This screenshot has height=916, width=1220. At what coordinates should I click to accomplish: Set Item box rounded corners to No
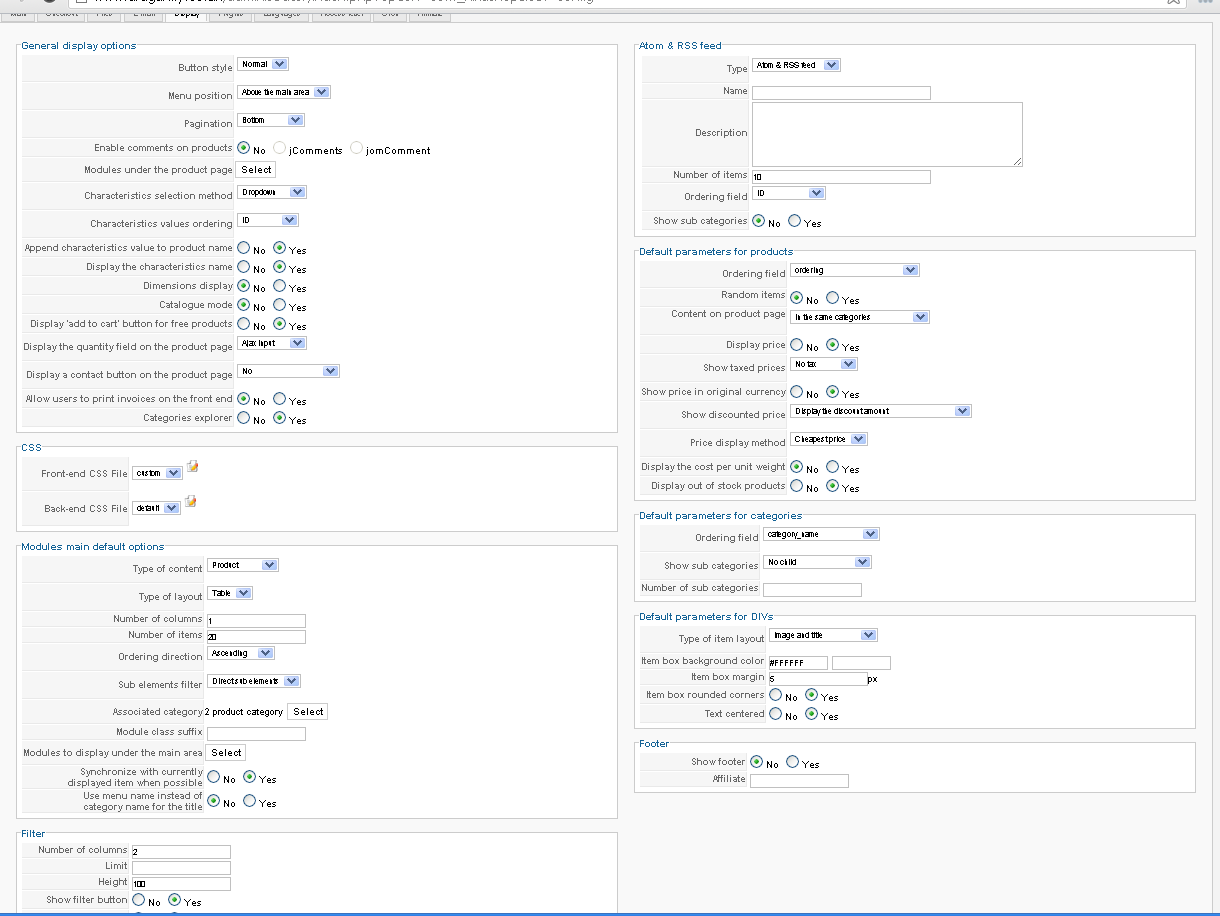776,695
